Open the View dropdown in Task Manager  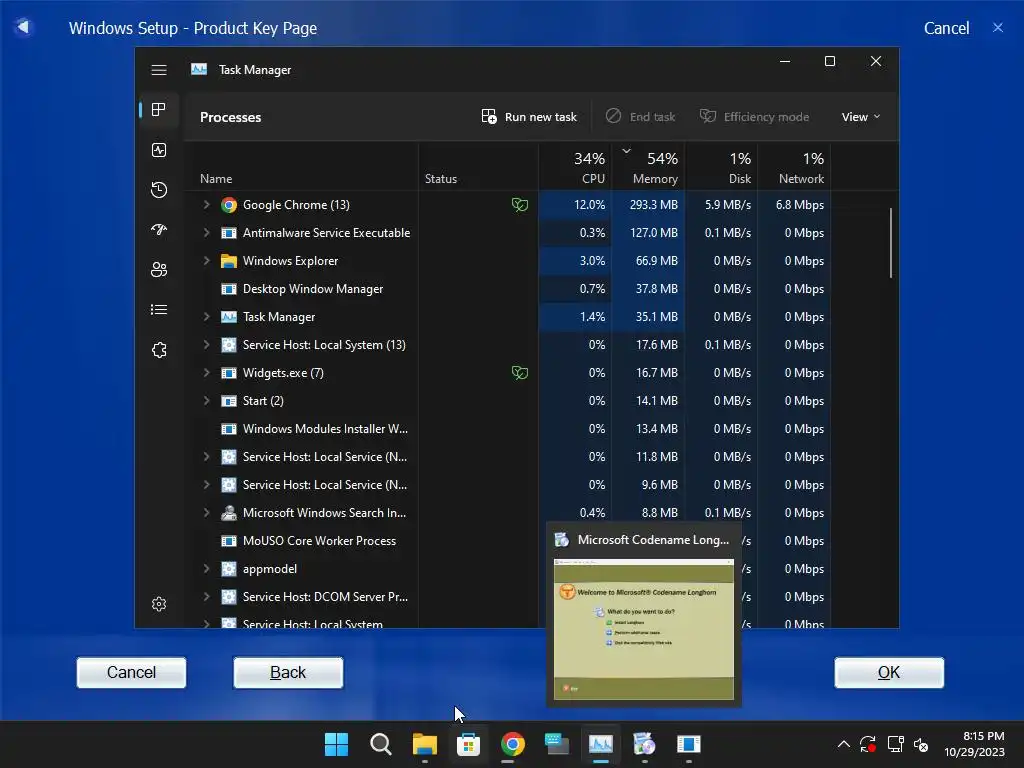pos(861,117)
